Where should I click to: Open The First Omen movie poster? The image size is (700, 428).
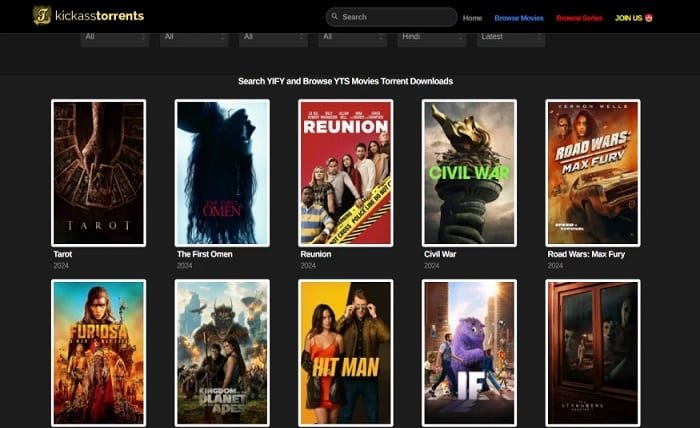click(x=222, y=173)
